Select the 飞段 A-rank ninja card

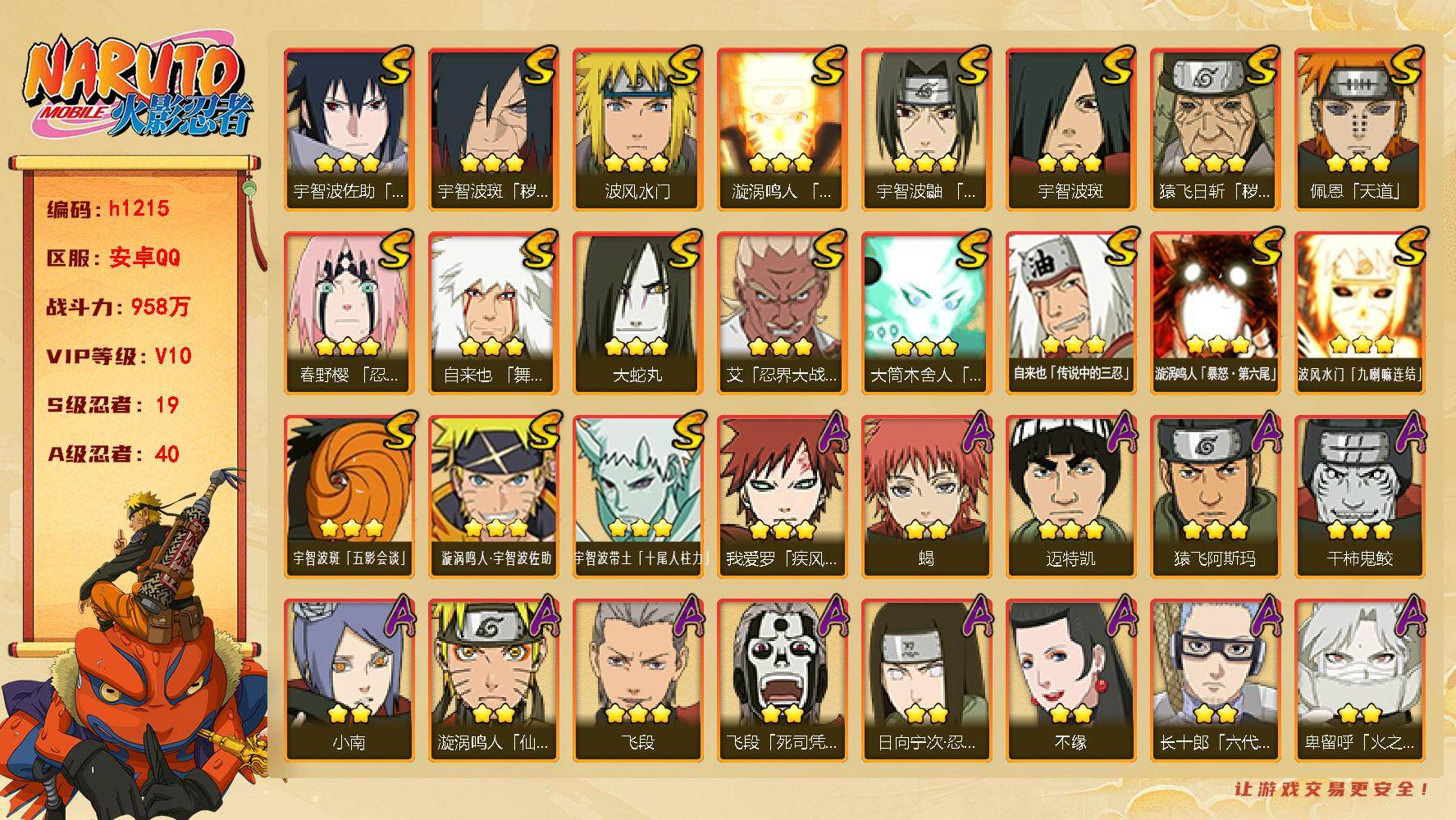[637, 681]
